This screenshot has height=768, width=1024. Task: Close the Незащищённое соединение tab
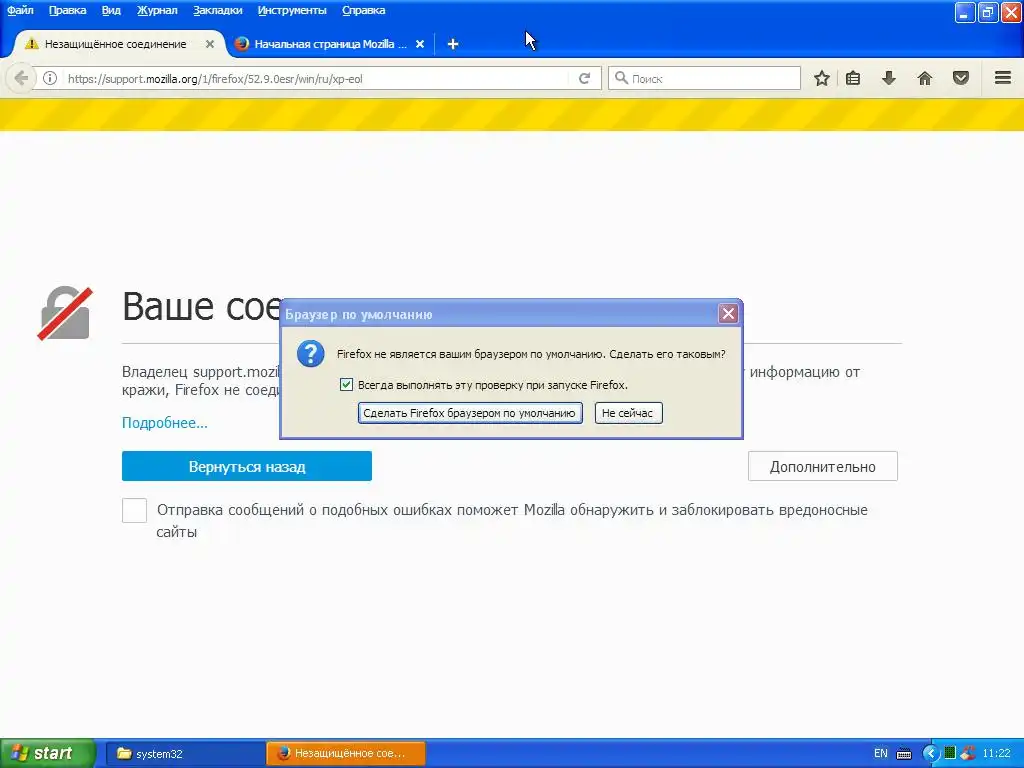pyautogui.click(x=210, y=44)
